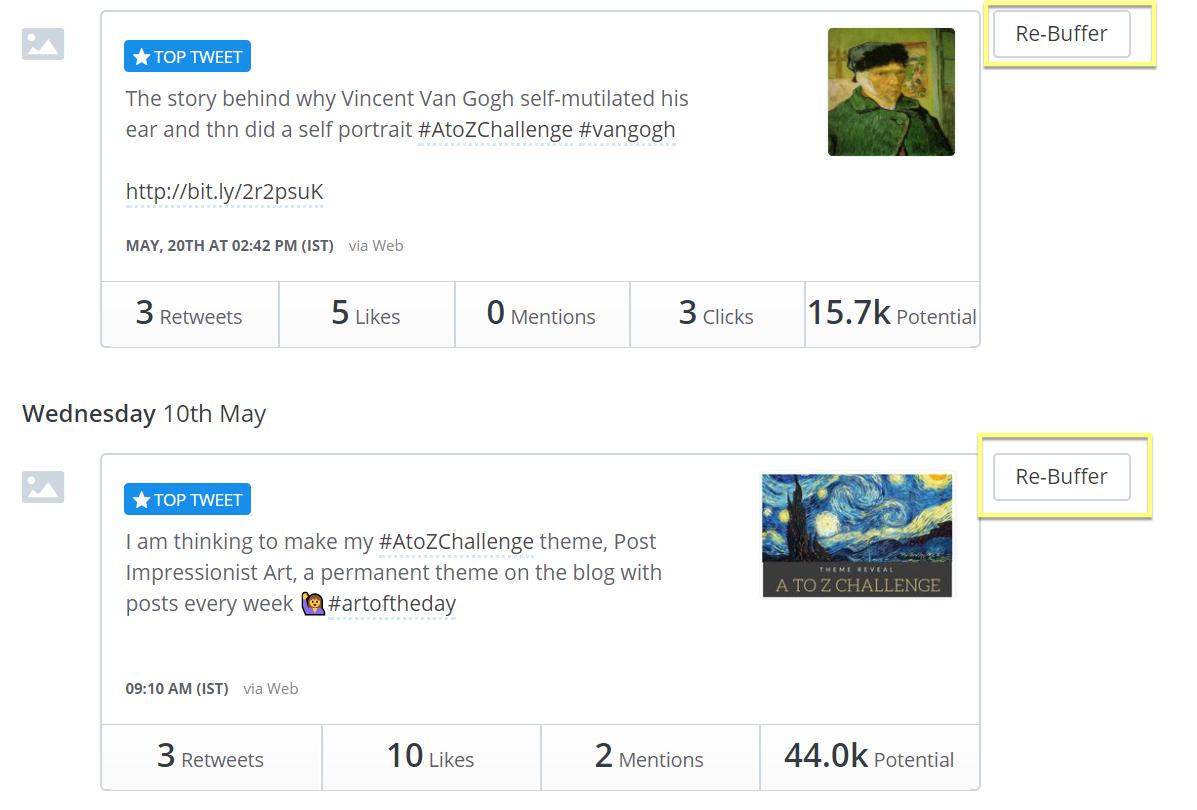Open the bit.ly/2r2psuK link
The width and height of the screenshot is (1197, 810).
(x=224, y=192)
